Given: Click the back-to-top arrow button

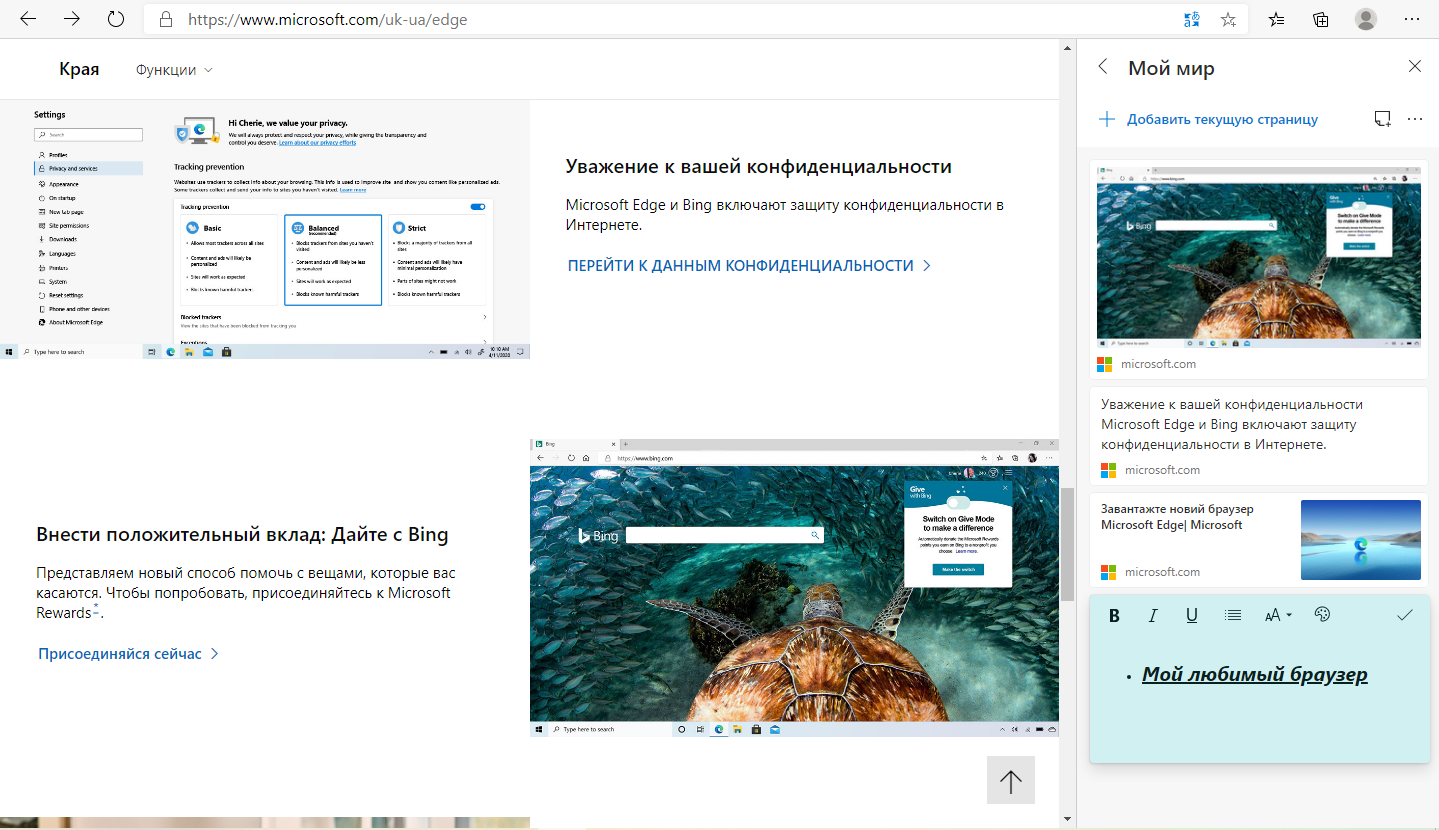Looking at the screenshot, I should pos(1011,780).
